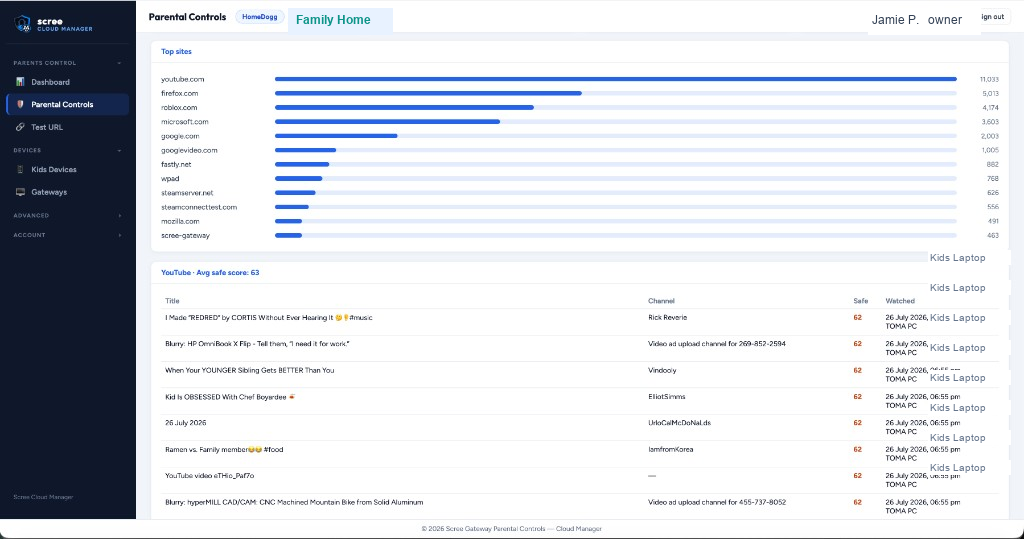The width and height of the screenshot is (1024, 539).
Task: Click the Family Home label
Action: pyautogui.click(x=333, y=20)
